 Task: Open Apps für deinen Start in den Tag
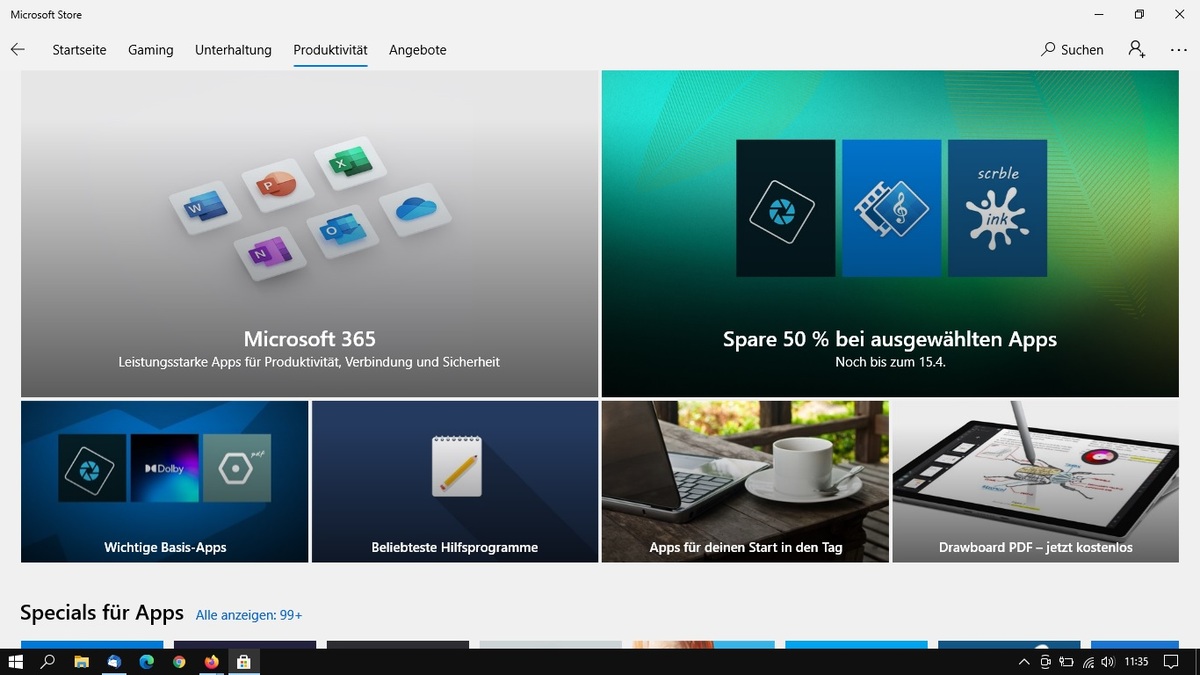[x=745, y=482]
